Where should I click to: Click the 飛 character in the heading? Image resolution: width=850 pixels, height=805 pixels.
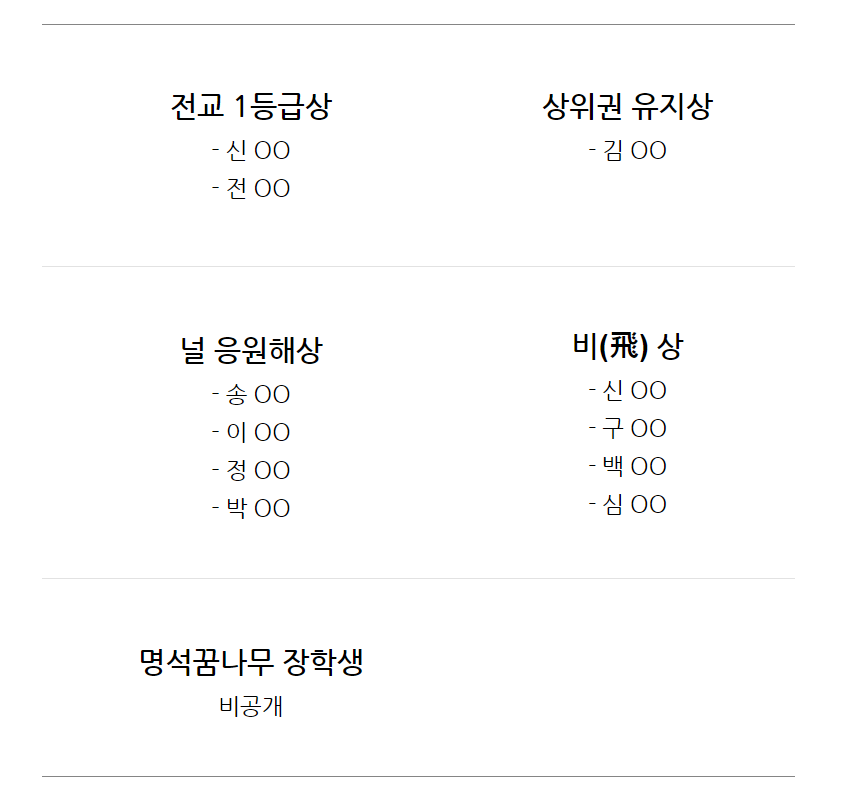point(623,346)
